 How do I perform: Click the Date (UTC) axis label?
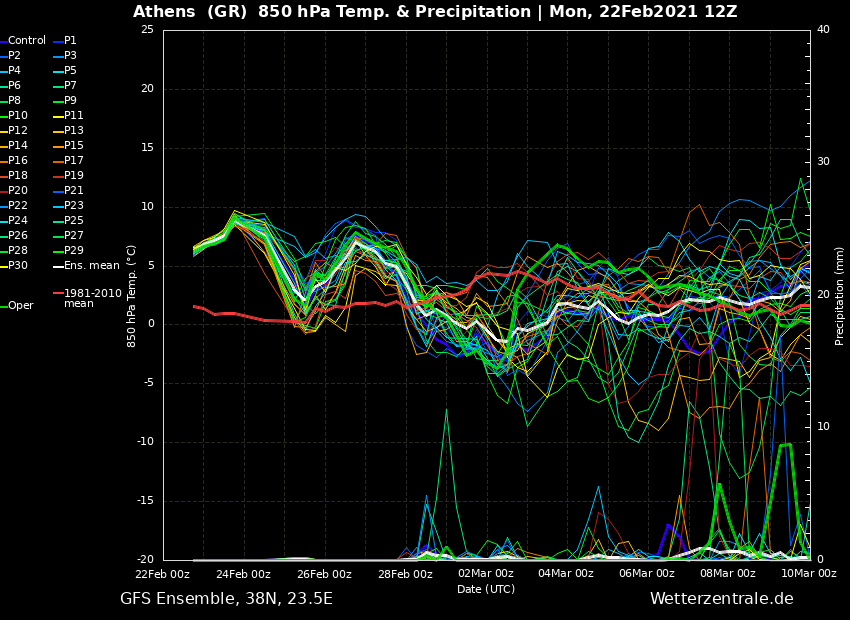(x=486, y=589)
